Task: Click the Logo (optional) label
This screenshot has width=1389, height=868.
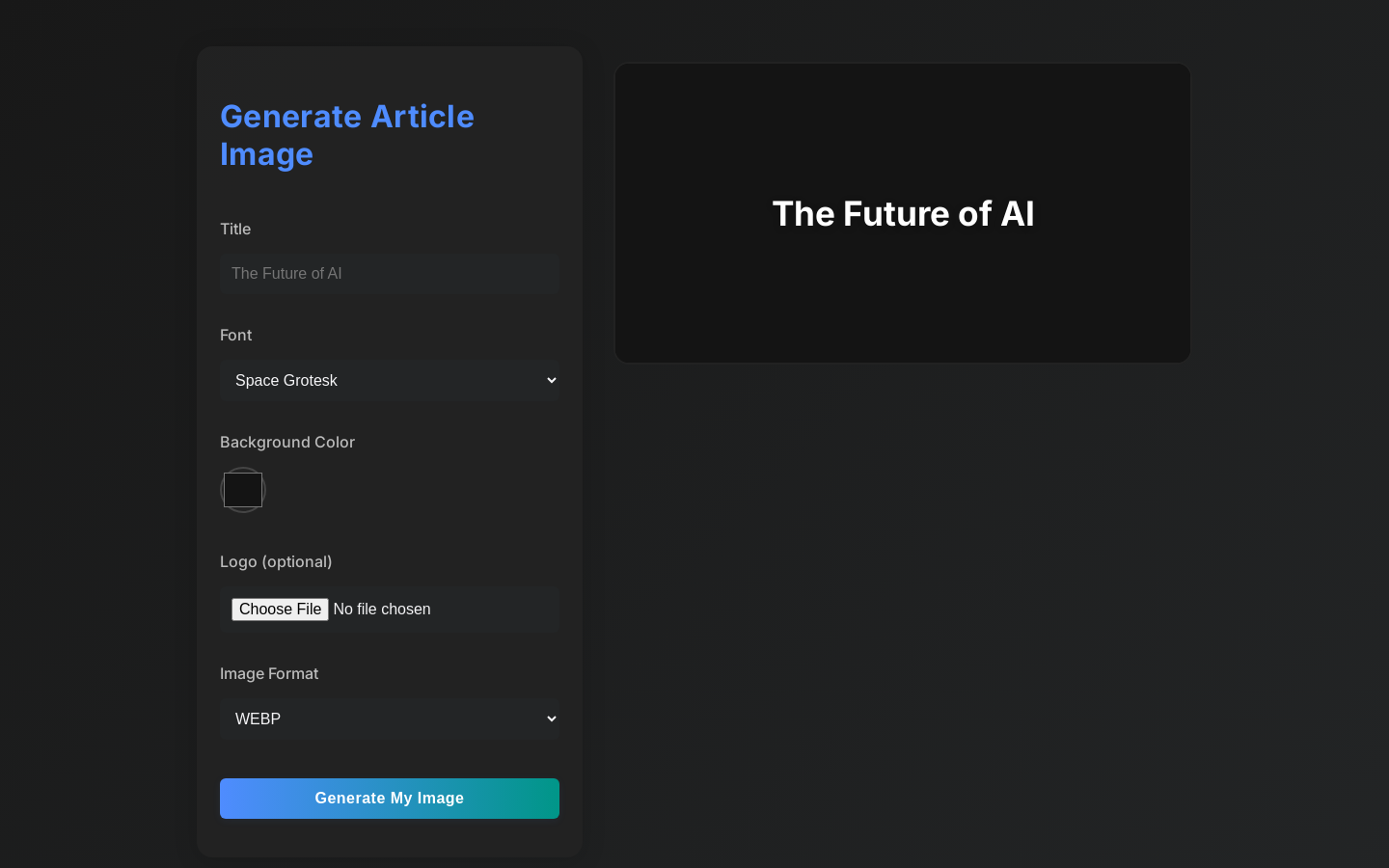Action: (276, 562)
